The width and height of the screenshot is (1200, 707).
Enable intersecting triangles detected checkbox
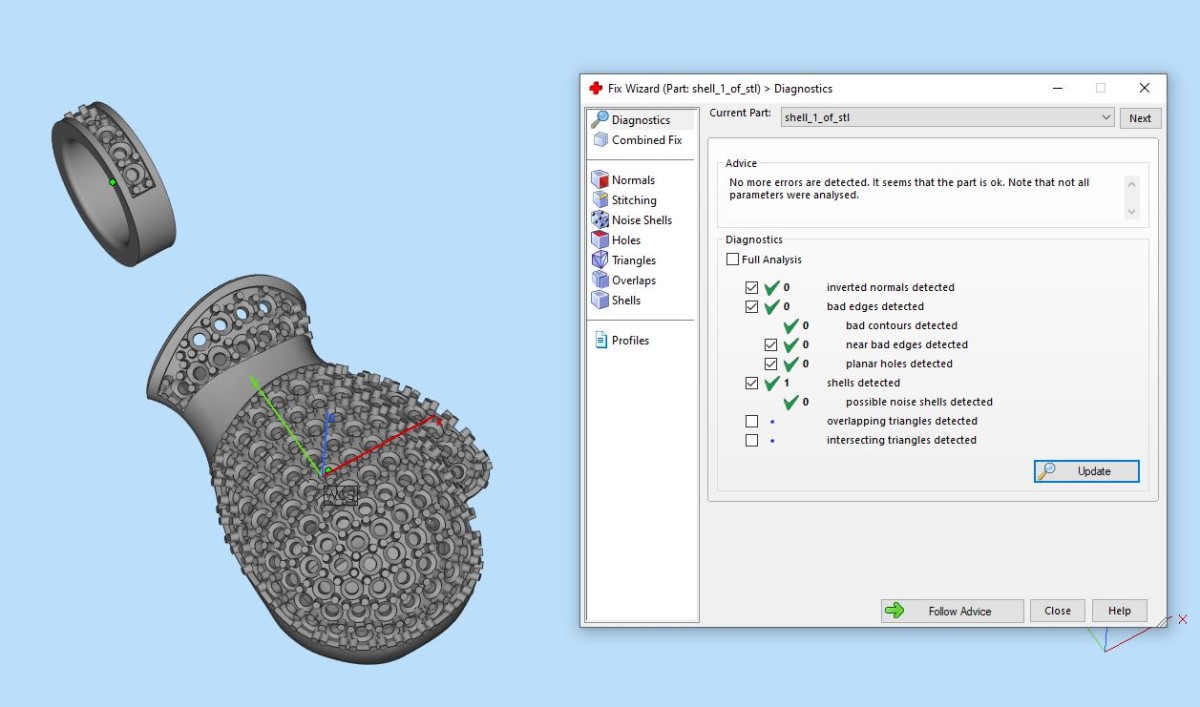(x=752, y=440)
